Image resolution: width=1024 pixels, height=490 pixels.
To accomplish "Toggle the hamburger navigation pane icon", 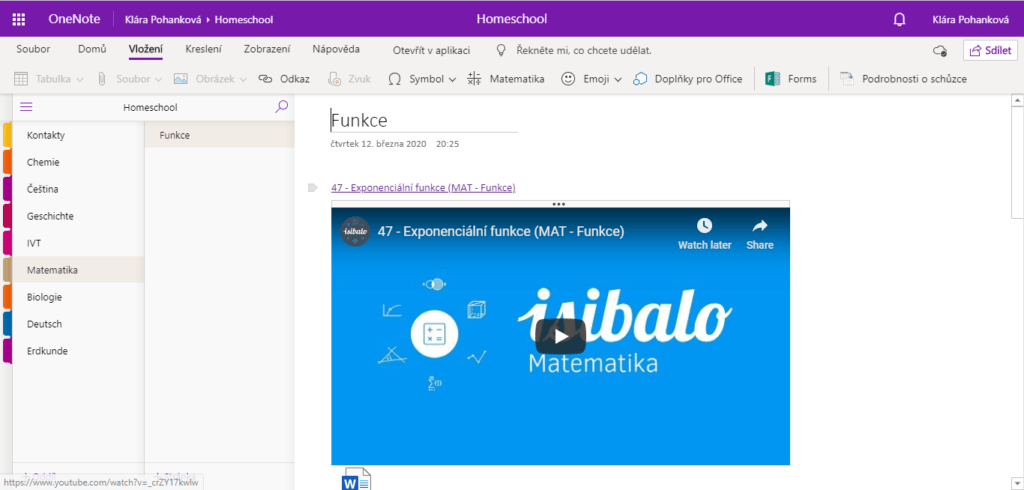I will (26, 107).
